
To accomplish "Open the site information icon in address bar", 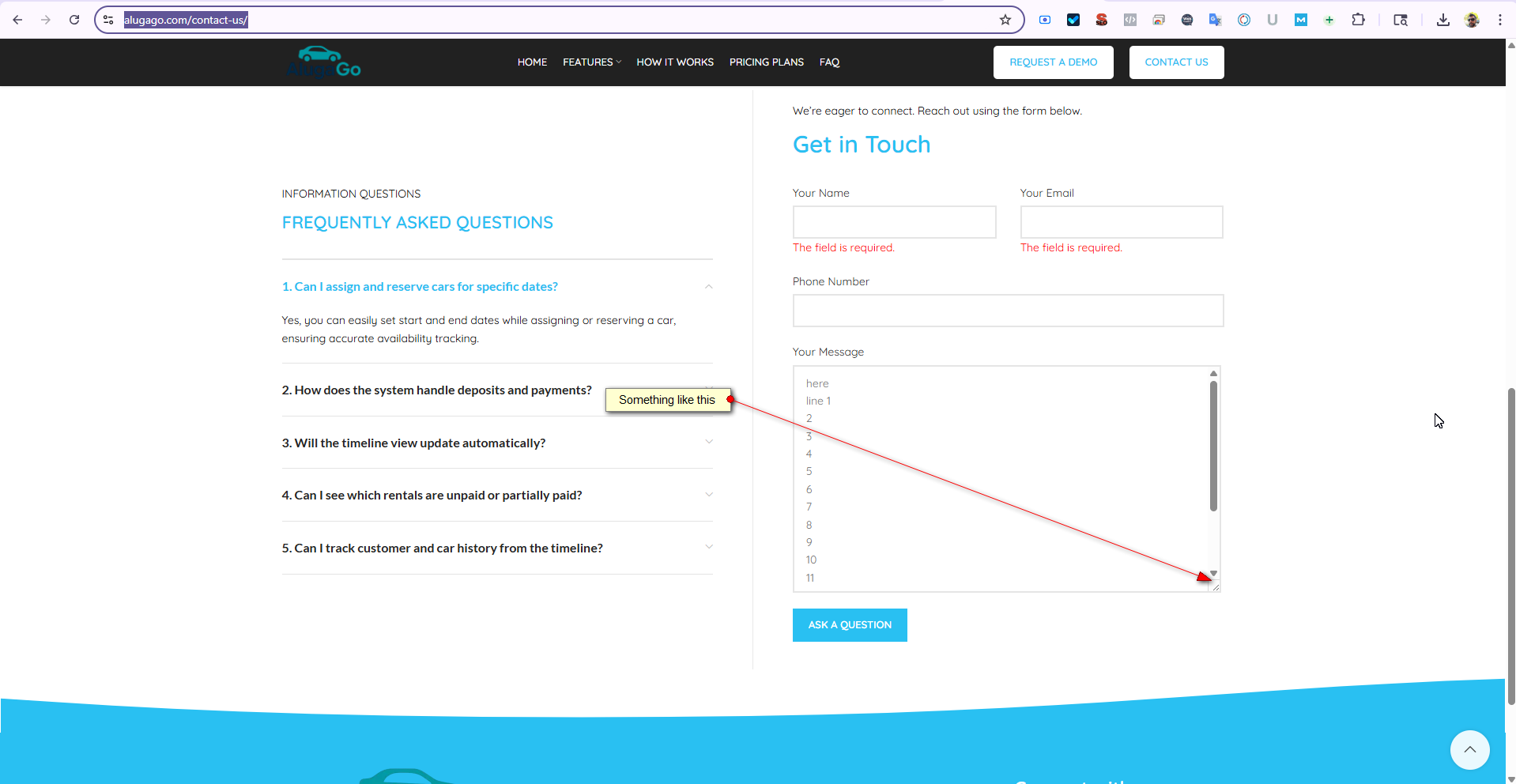I will tap(109, 20).
